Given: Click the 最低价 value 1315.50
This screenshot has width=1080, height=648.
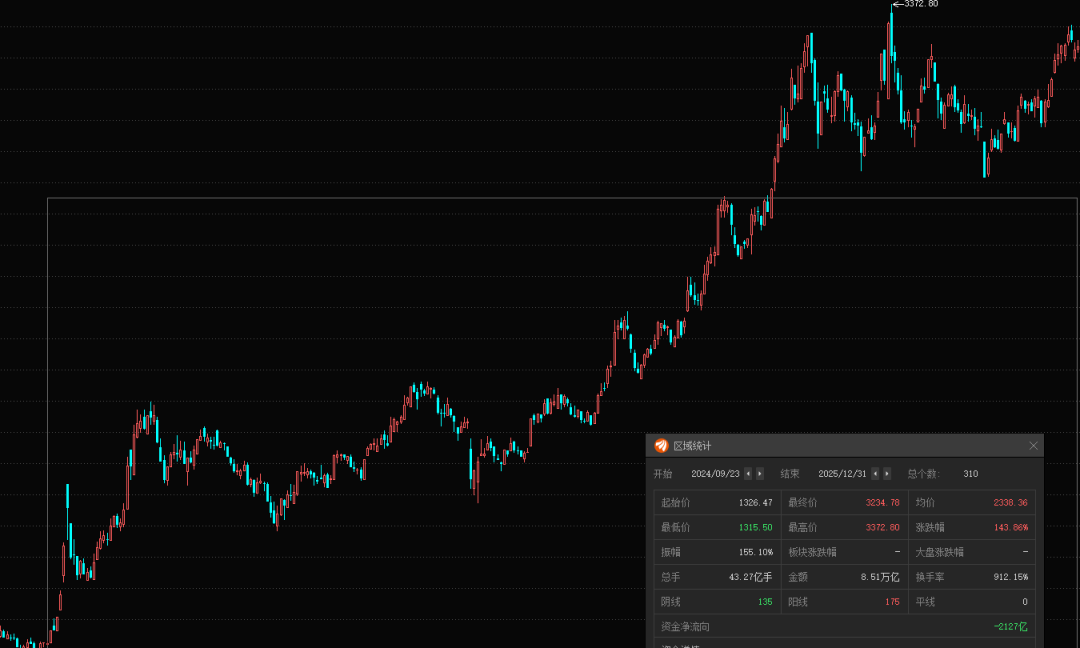Looking at the screenshot, I should [x=755, y=527].
